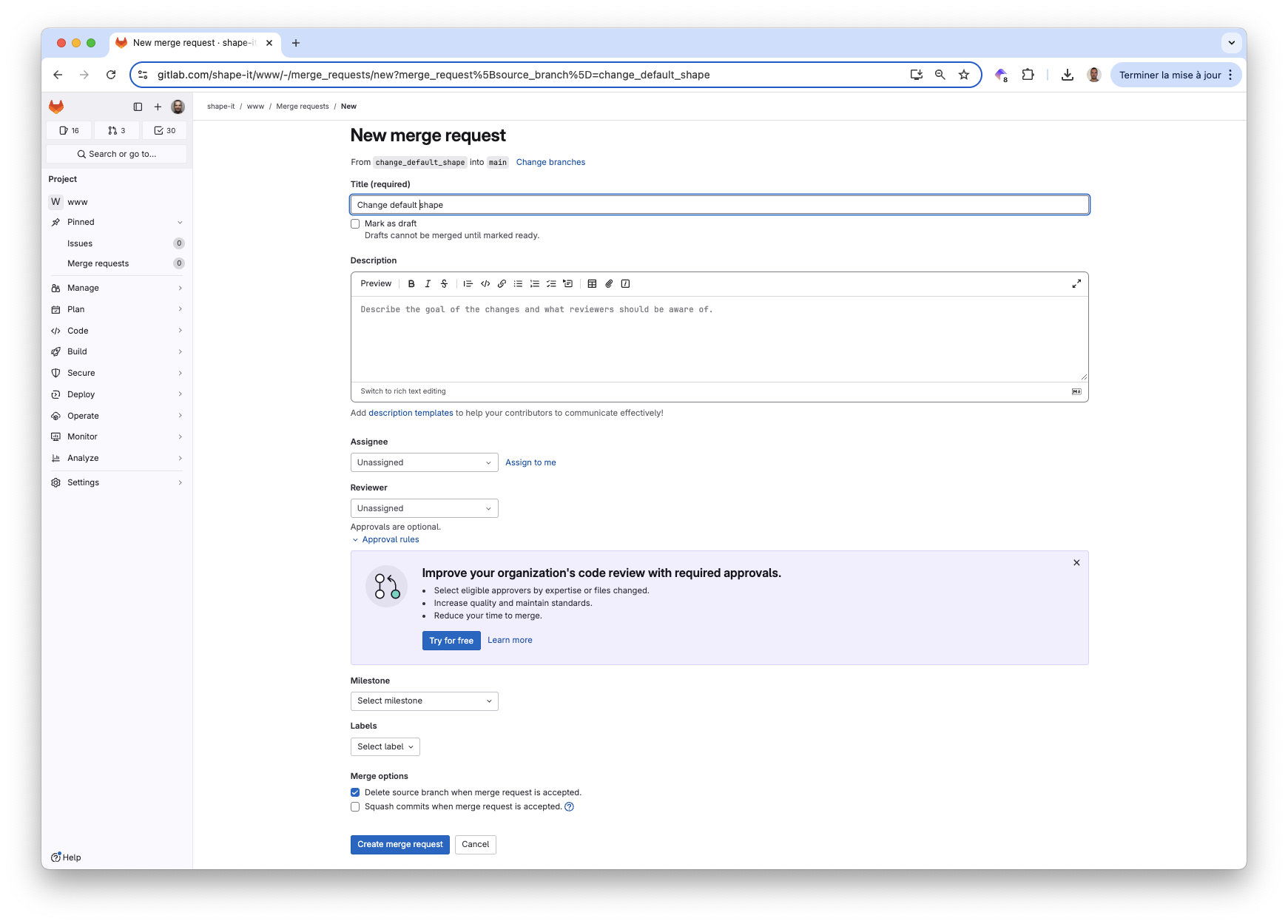Apply strikethrough formatting in description editor
The image size is (1288, 924).
pos(444,284)
